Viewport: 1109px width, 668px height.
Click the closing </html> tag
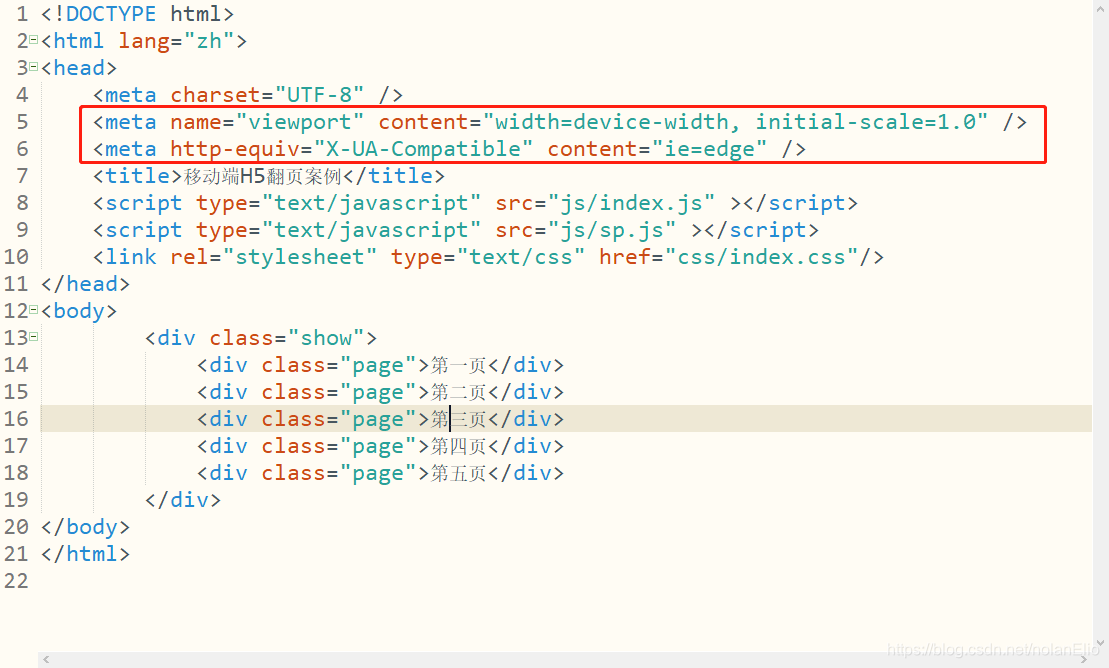(x=86, y=553)
